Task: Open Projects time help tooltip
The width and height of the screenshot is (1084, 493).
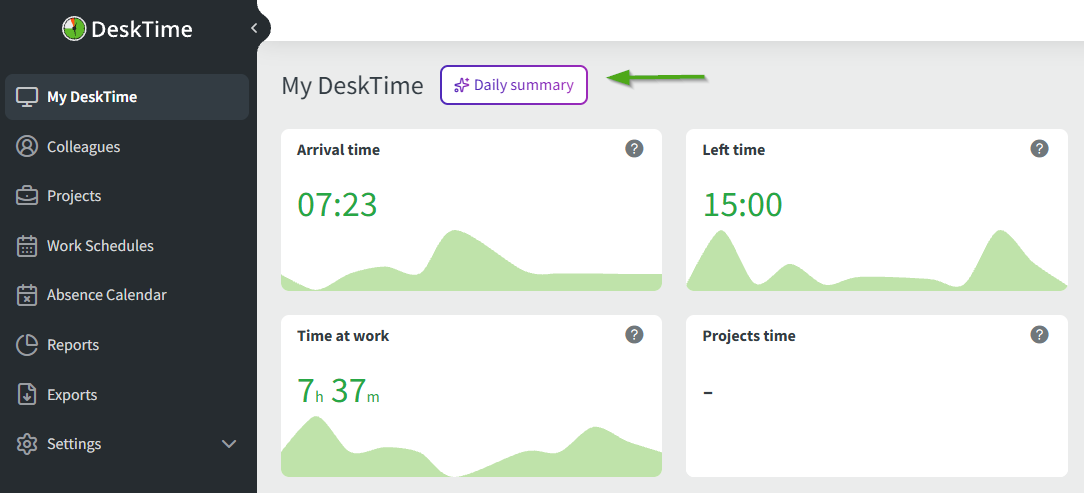Action: 1039,334
